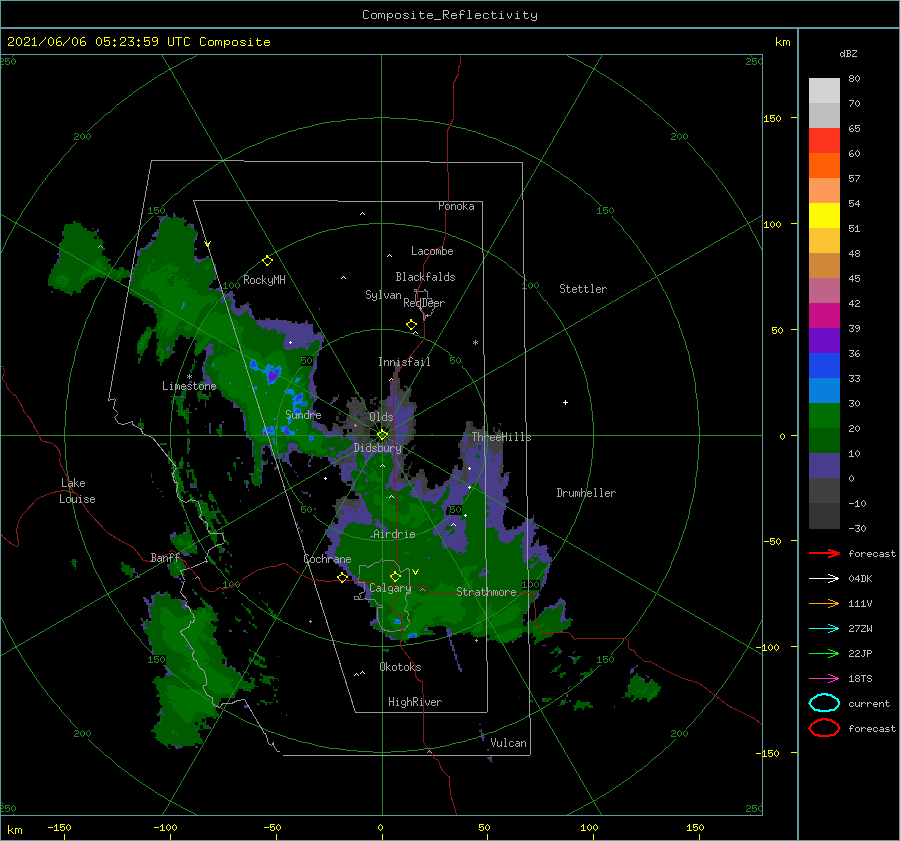Click the yellow station marker above Calgary

coord(395,576)
